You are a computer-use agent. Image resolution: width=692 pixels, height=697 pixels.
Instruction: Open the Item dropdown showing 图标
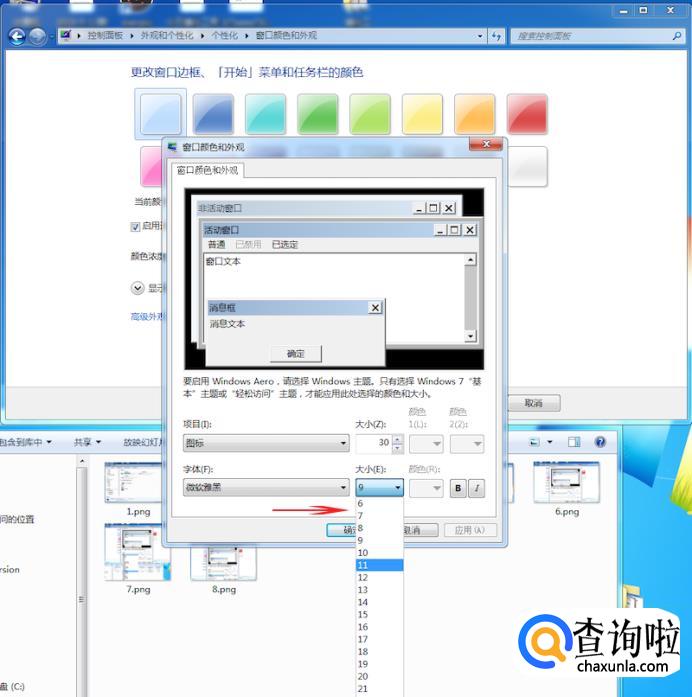(x=266, y=443)
